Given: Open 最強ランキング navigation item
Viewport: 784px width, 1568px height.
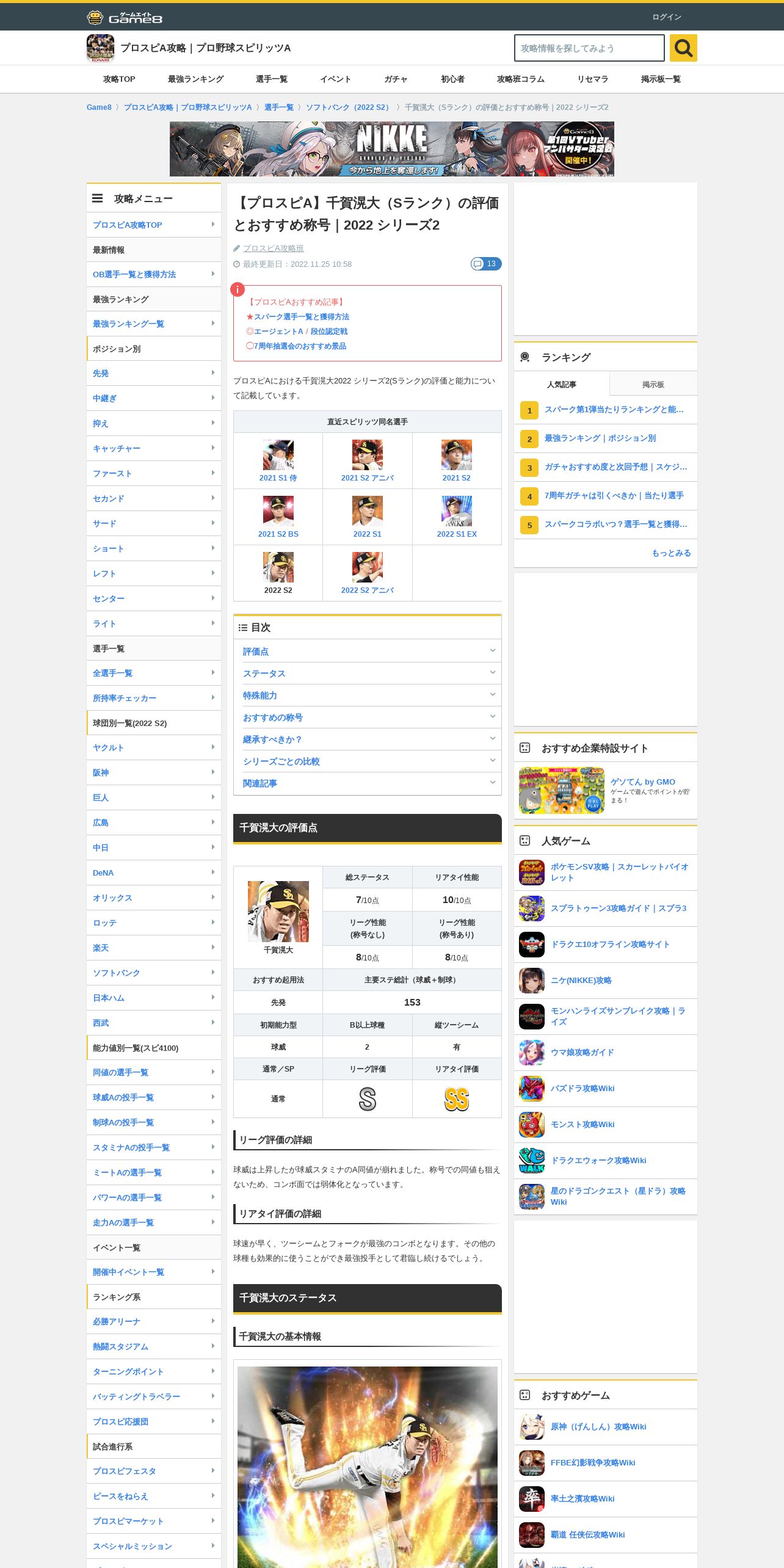Looking at the screenshot, I should pyautogui.click(x=195, y=79).
